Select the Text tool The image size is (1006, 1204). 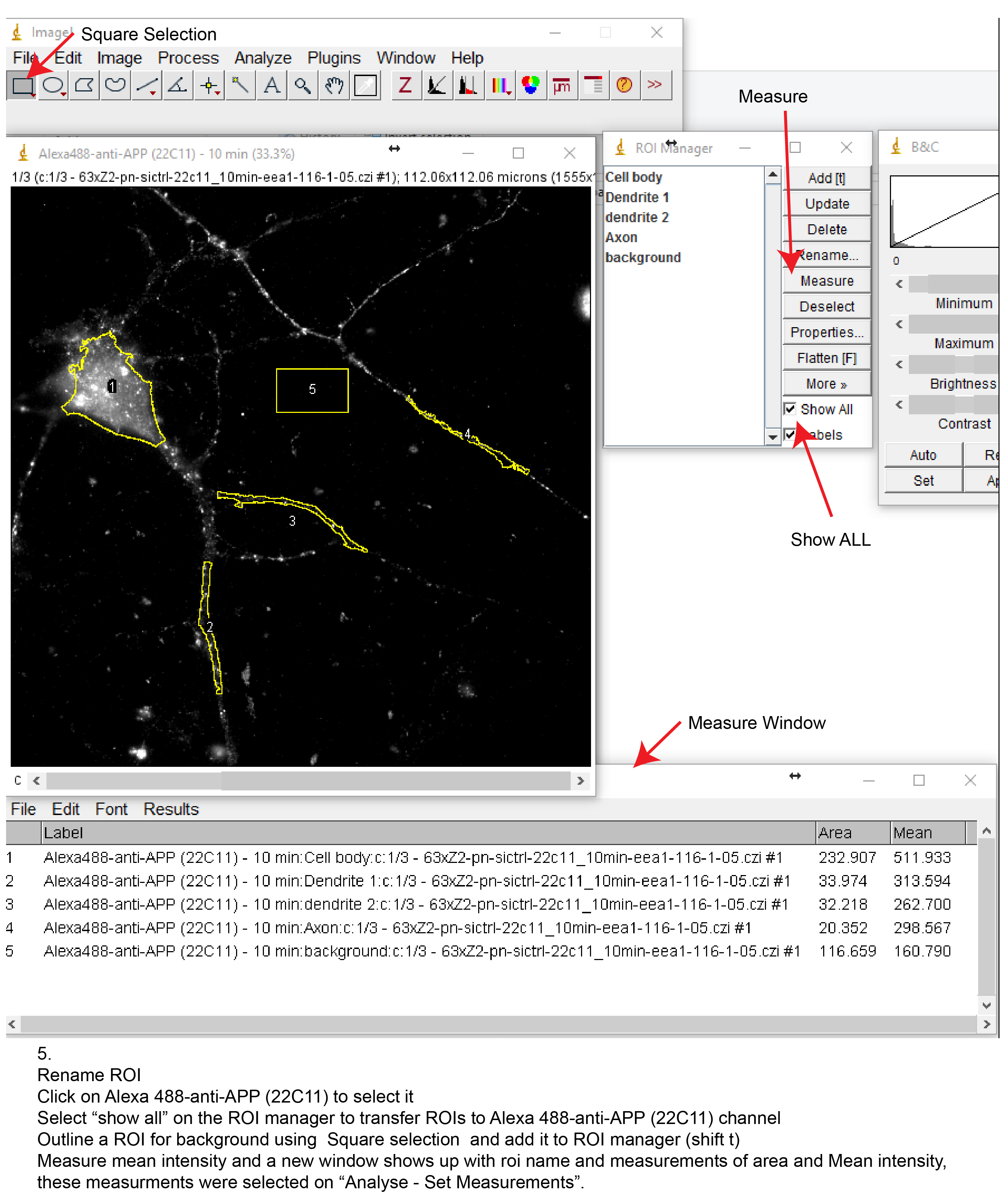(x=272, y=86)
